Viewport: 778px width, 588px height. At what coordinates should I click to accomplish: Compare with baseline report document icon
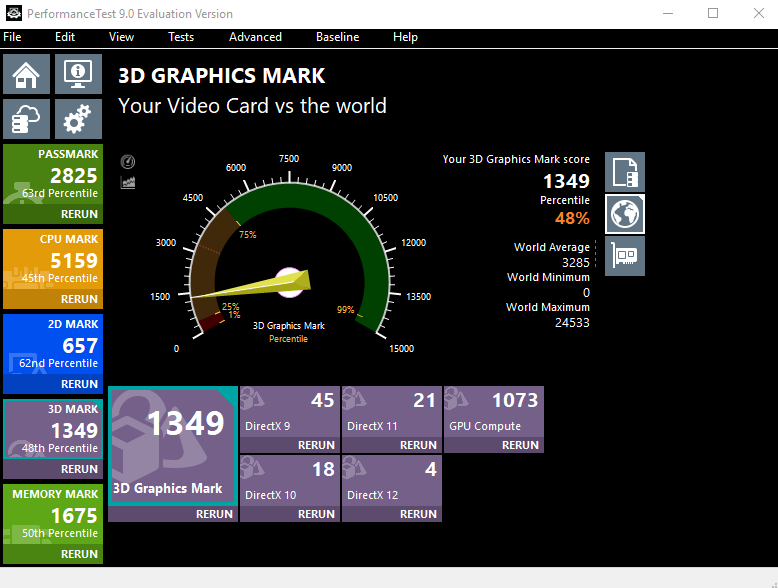pyautogui.click(x=625, y=172)
